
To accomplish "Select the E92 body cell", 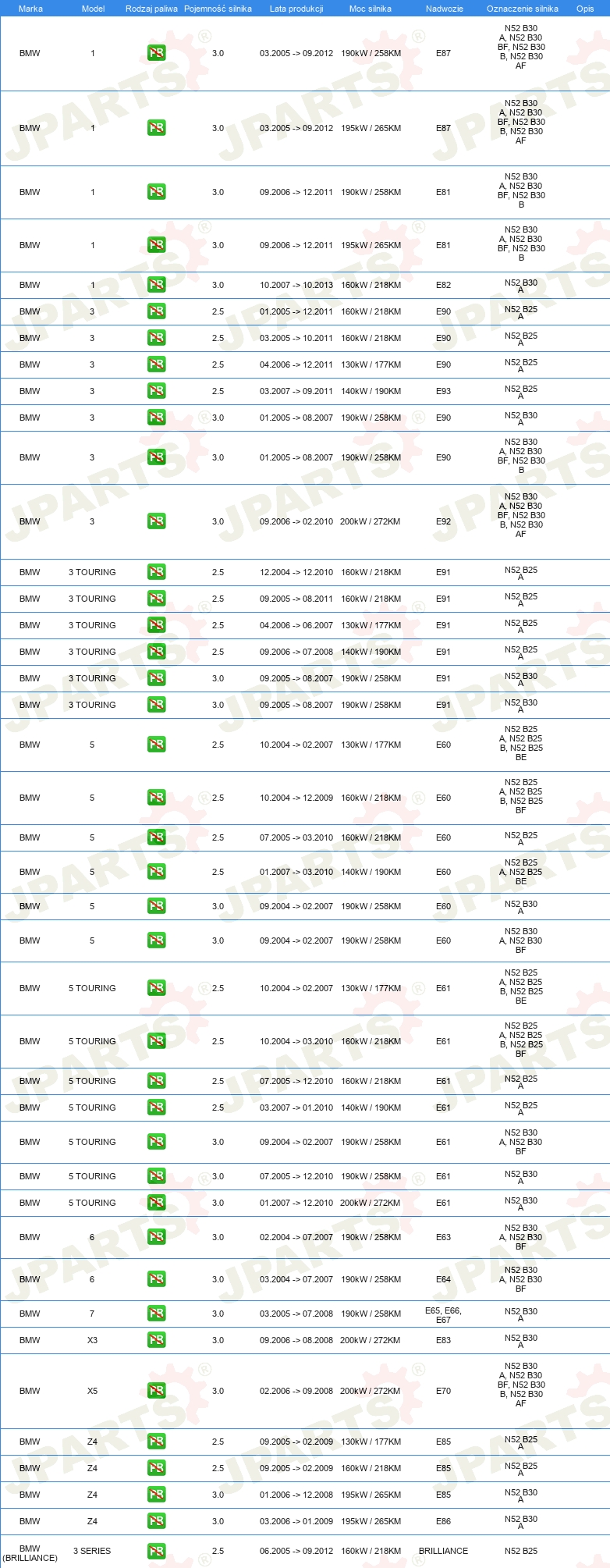I will pos(444,521).
